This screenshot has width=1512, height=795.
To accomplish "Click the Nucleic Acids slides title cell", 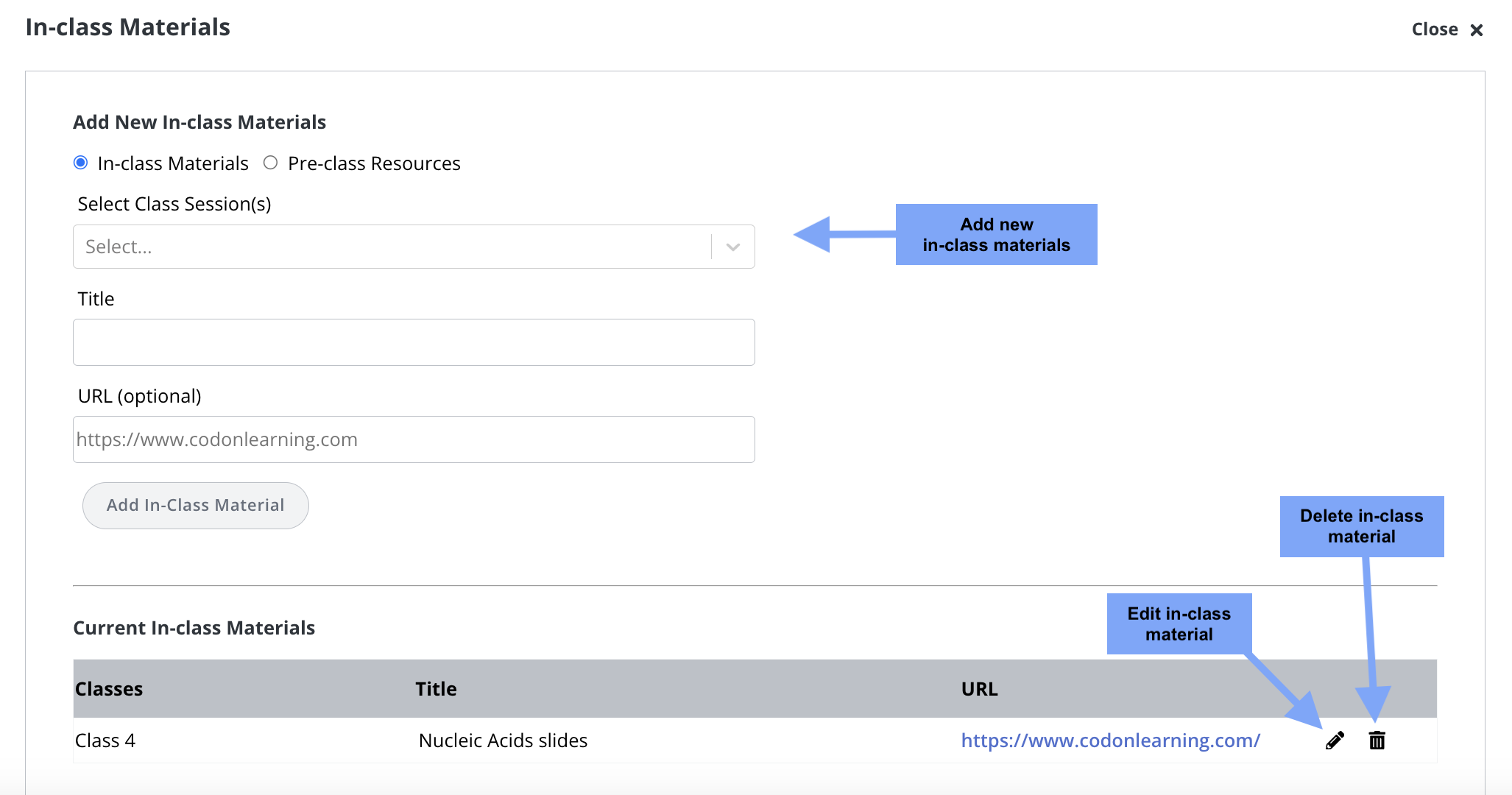I will (503, 741).
